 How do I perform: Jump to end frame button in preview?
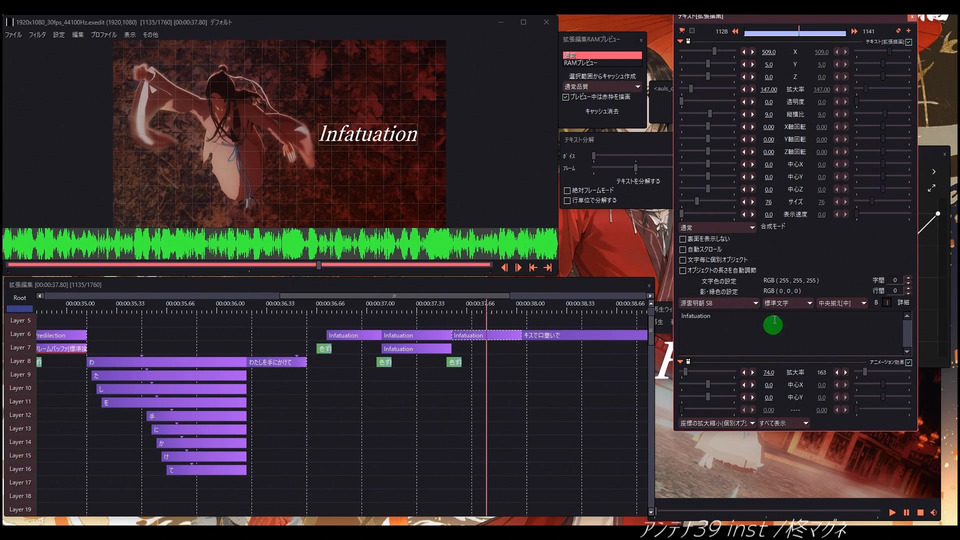coord(548,268)
